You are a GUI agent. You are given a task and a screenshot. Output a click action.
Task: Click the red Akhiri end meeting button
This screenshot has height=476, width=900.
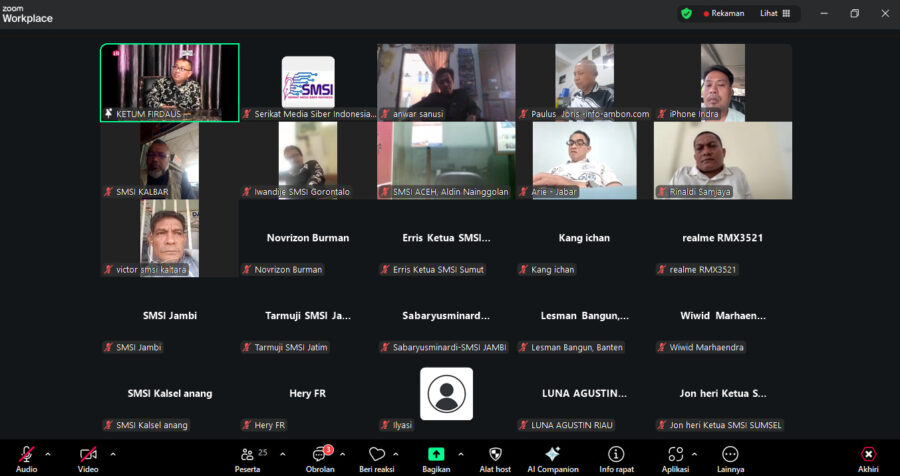tap(868, 455)
